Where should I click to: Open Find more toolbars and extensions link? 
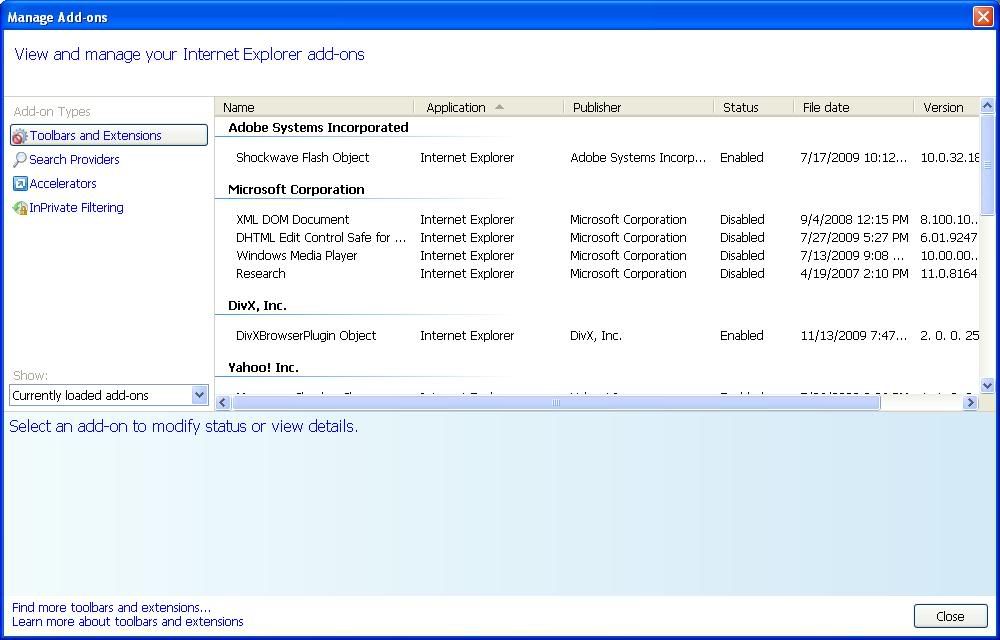[111, 607]
